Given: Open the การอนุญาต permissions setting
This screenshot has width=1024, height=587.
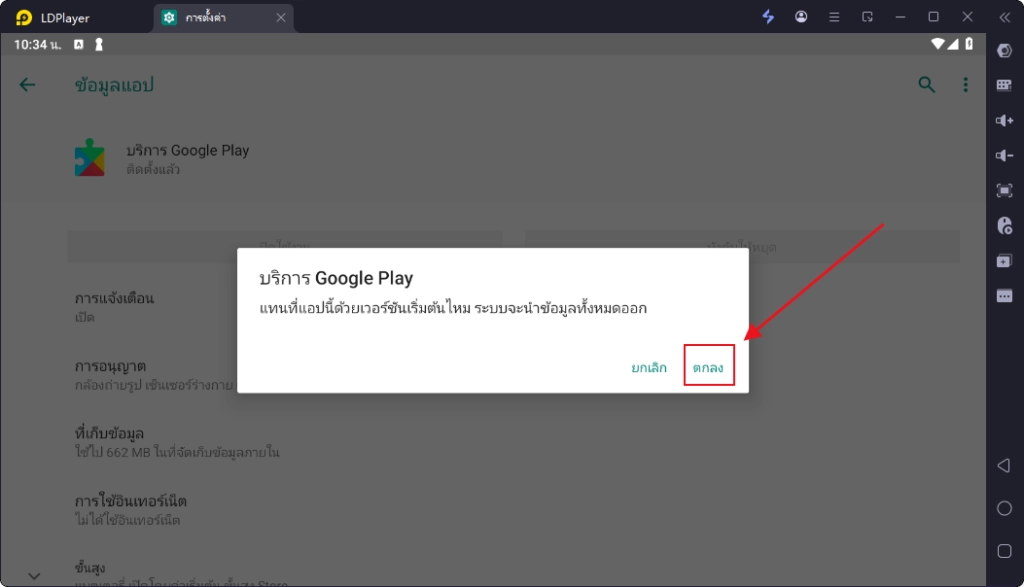Looking at the screenshot, I should 153,375.
